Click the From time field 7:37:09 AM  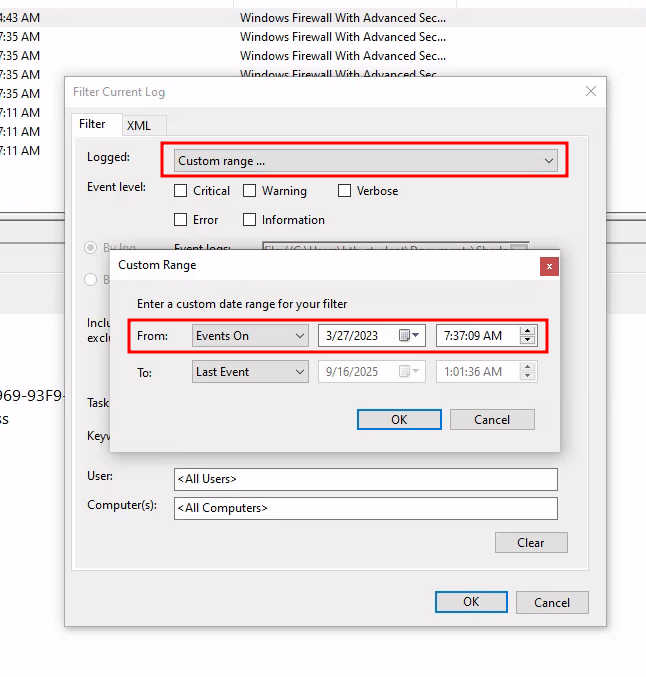coord(477,336)
